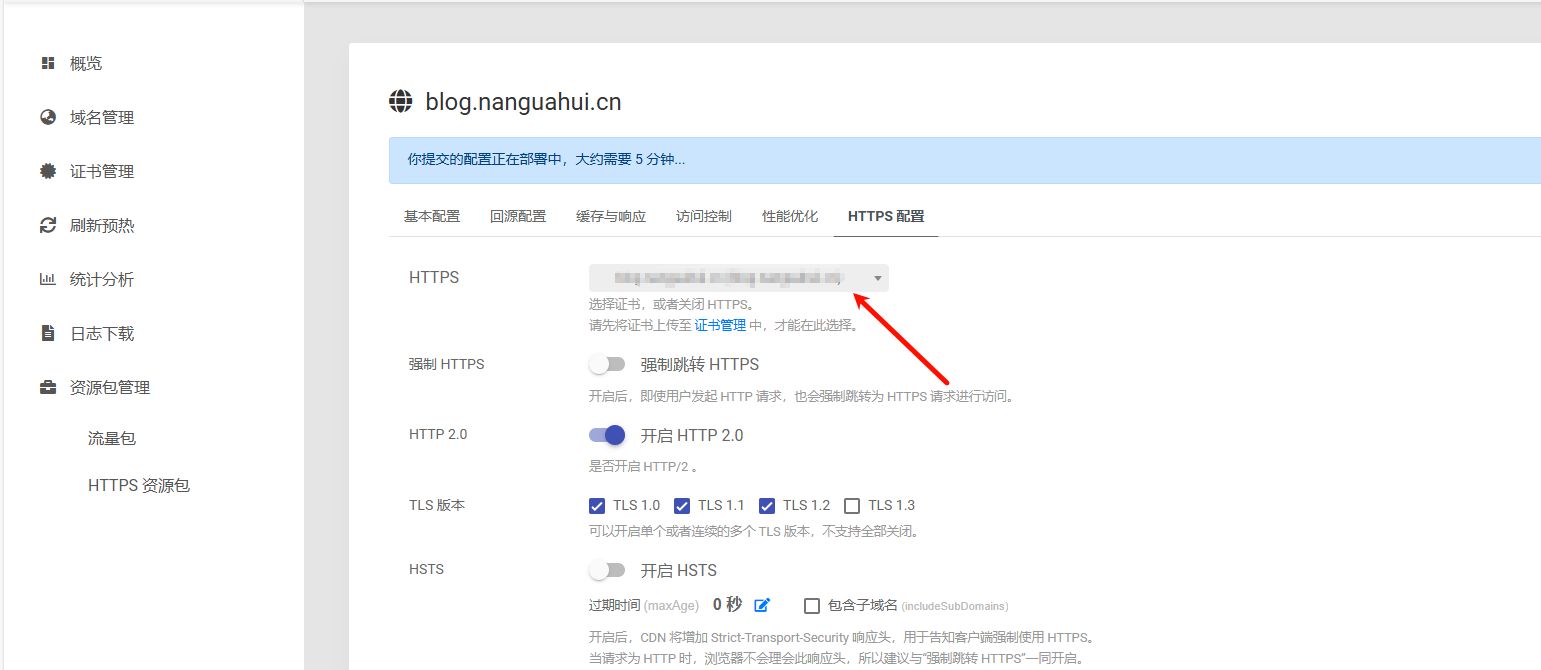
Task: Tick the 包含子域名 checkbox
Action: coord(812,606)
